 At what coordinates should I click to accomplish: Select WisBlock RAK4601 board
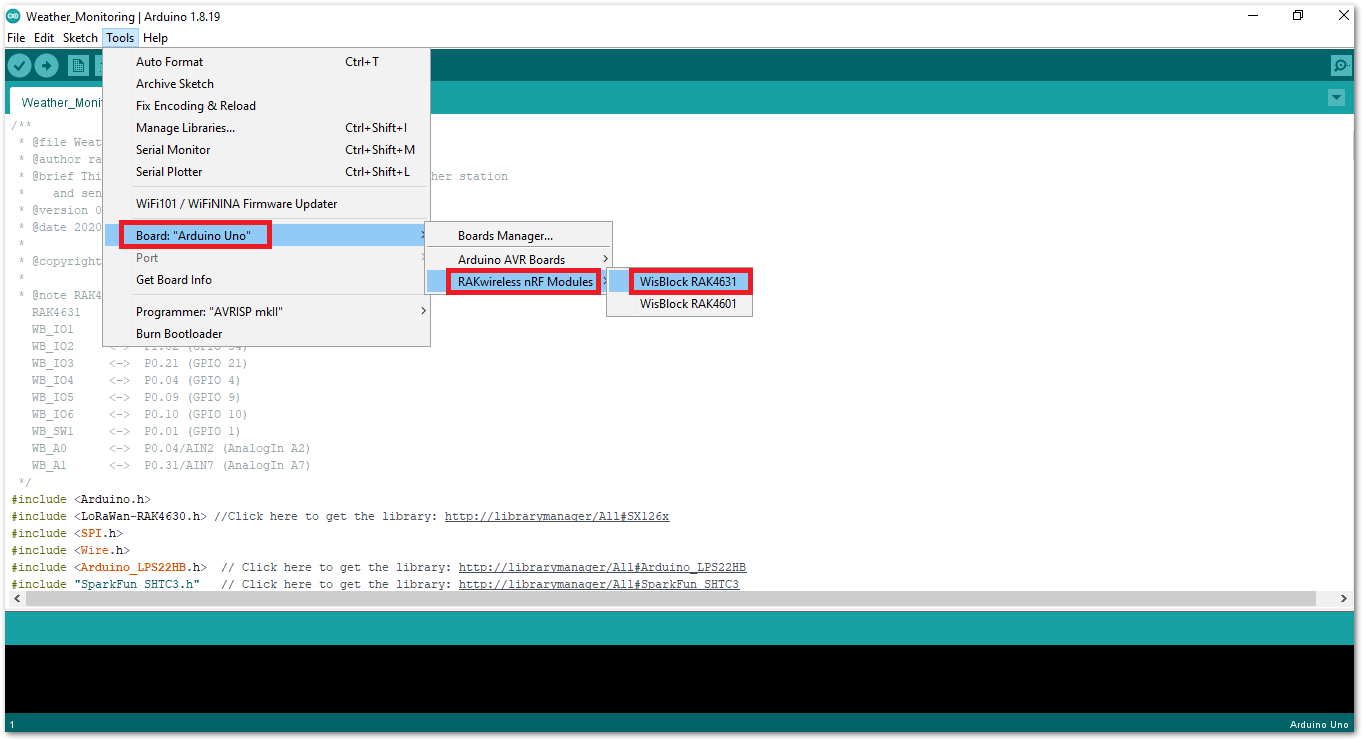coord(688,304)
